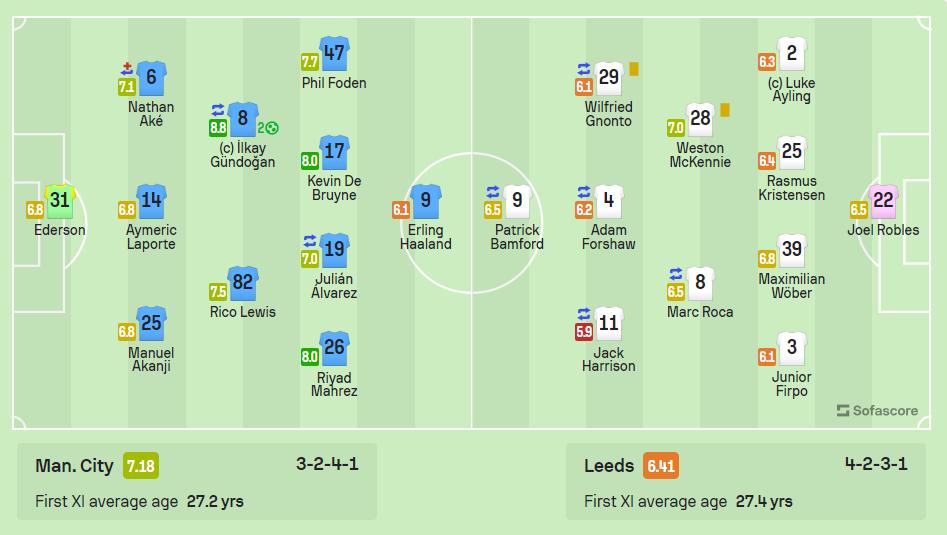947x535 pixels.
Task: Click Joel Robles' pink number 22 jersey
Action: (x=883, y=201)
